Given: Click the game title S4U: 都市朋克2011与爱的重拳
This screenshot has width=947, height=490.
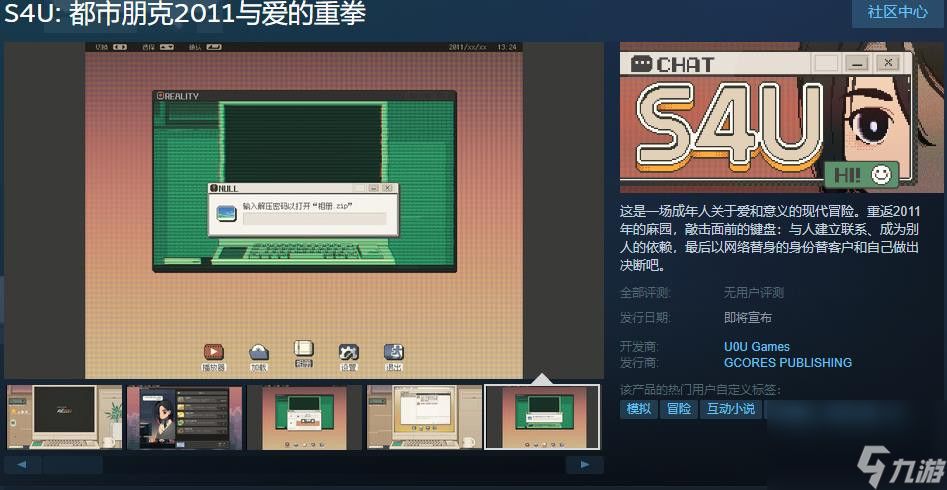Looking at the screenshot, I should point(185,13).
